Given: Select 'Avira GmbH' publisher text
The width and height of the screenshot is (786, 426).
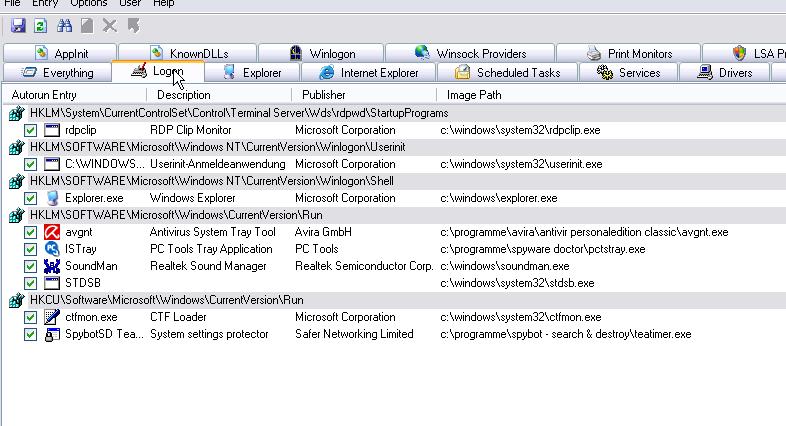Looking at the screenshot, I should (x=323, y=232).
